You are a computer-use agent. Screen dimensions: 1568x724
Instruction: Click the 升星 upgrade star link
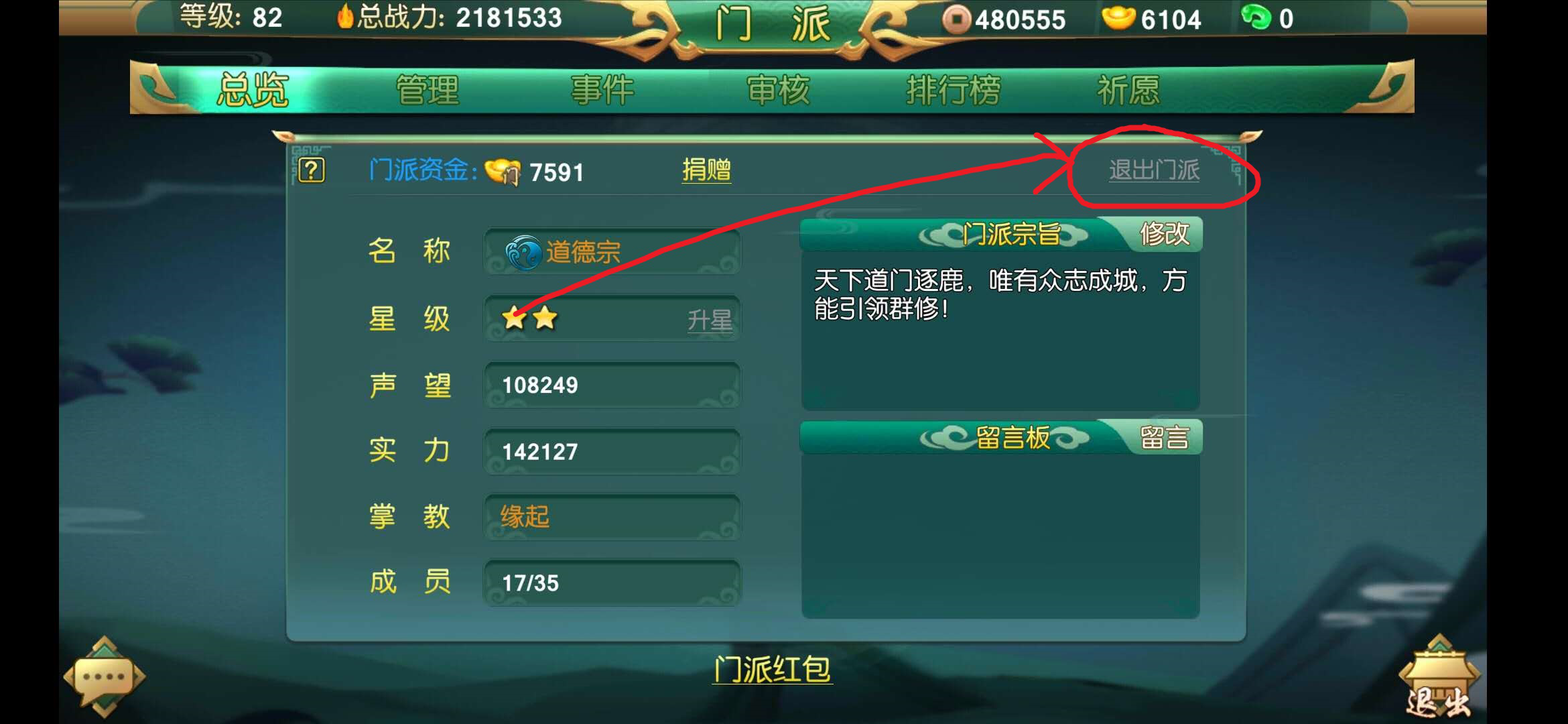(710, 320)
